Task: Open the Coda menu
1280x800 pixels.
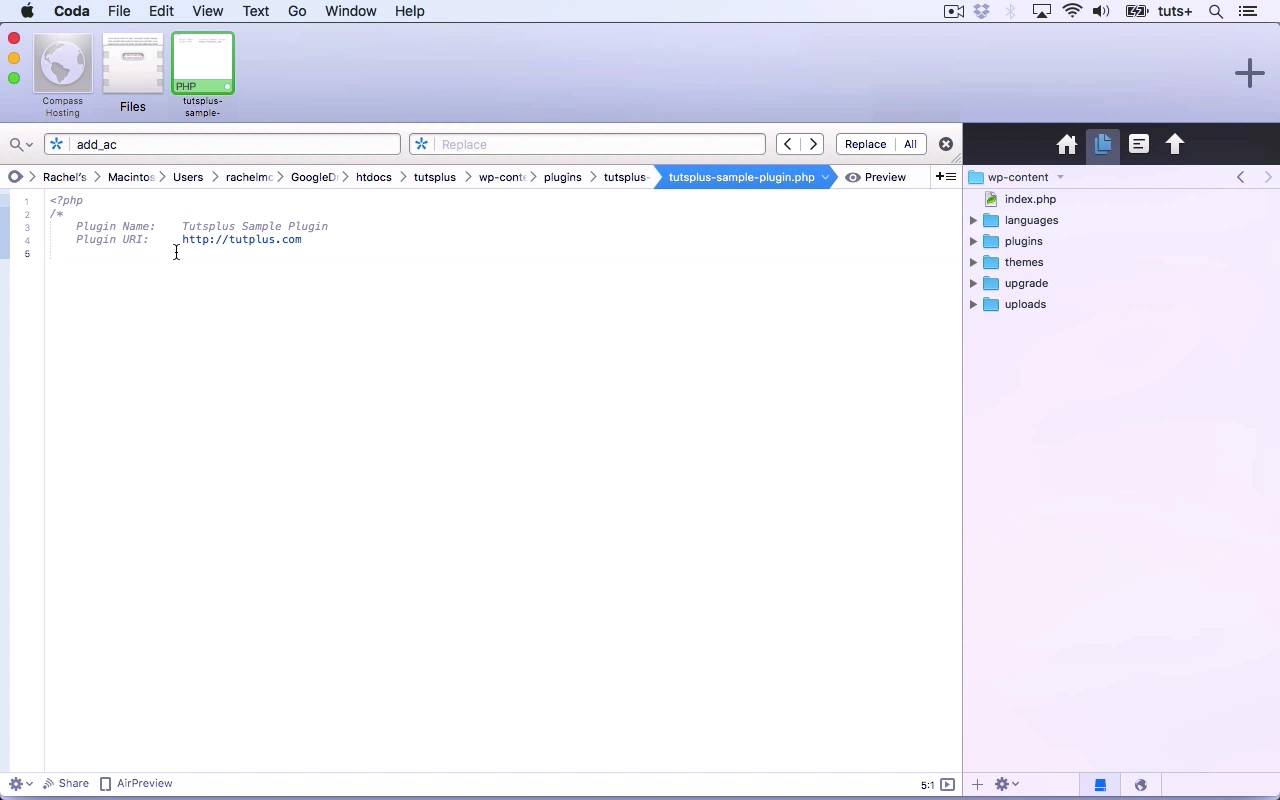Action: coord(71,11)
